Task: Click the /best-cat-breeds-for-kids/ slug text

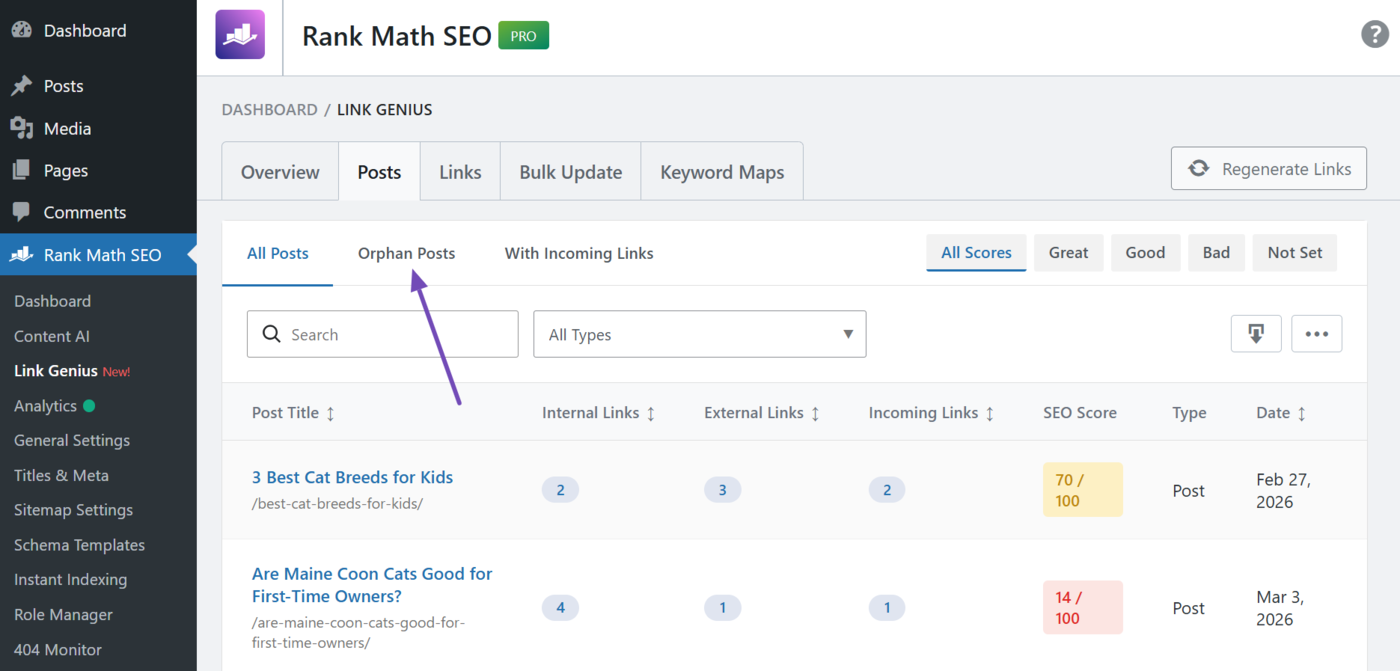Action: tap(337, 503)
